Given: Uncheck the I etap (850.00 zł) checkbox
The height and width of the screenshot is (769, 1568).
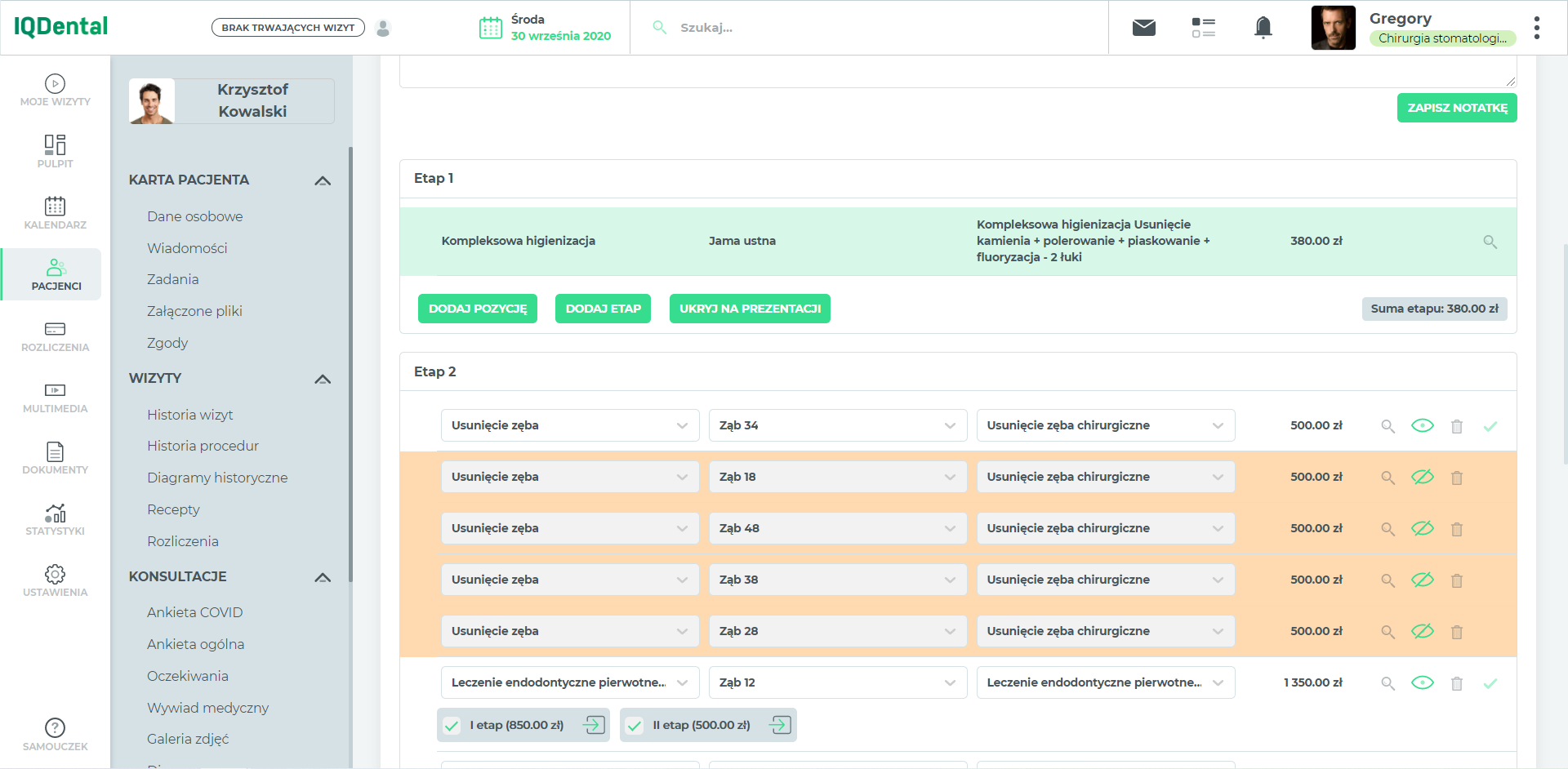Looking at the screenshot, I should tap(452, 725).
